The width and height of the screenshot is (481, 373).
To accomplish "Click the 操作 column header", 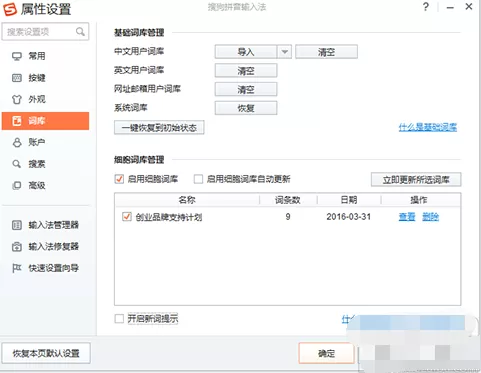I will (x=419, y=200).
